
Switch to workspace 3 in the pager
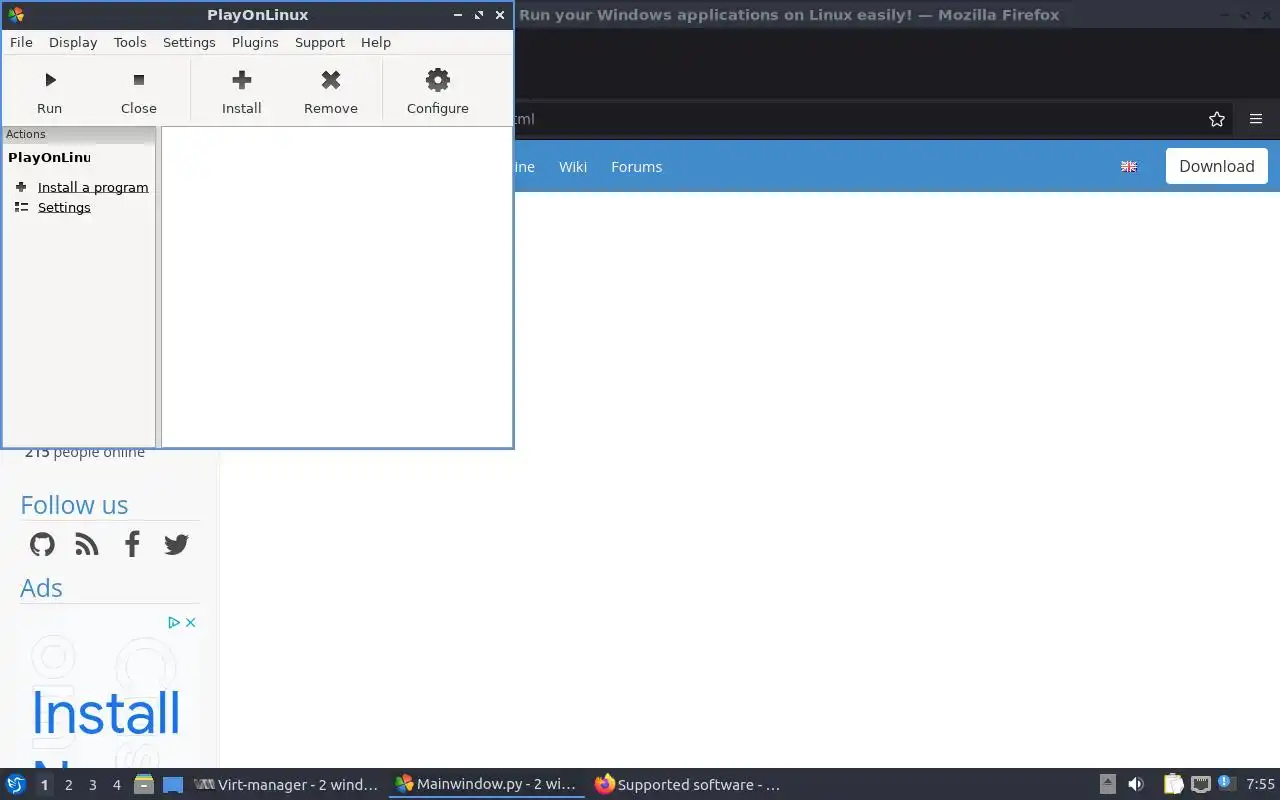(x=92, y=785)
